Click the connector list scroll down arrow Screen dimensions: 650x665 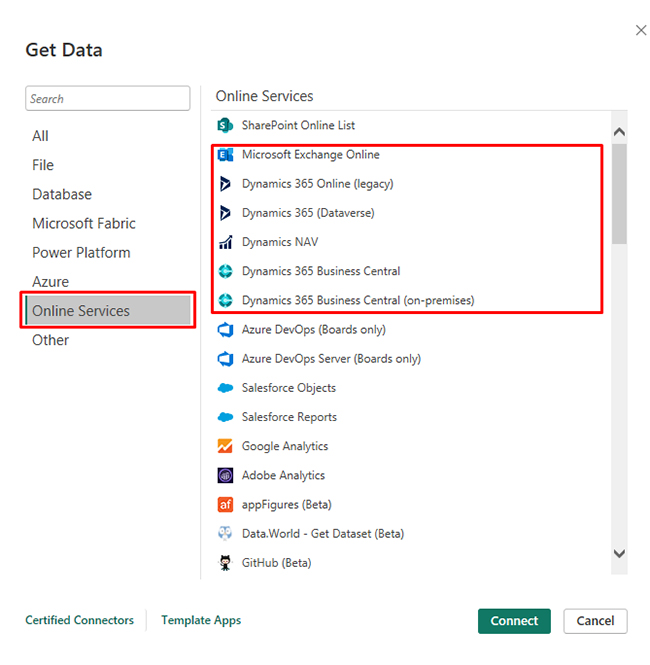619,553
